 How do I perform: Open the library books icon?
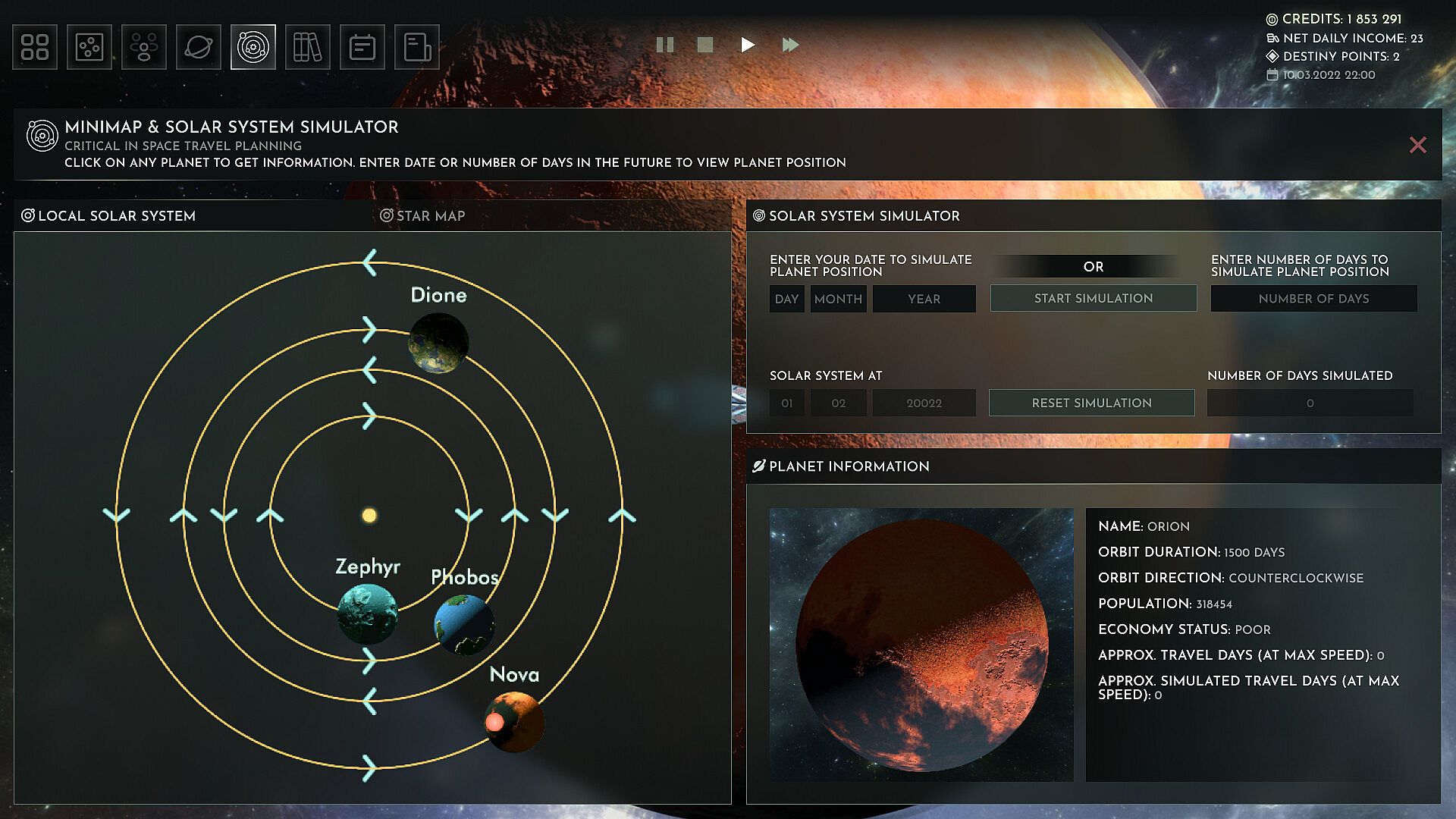click(x=308, y=47)
